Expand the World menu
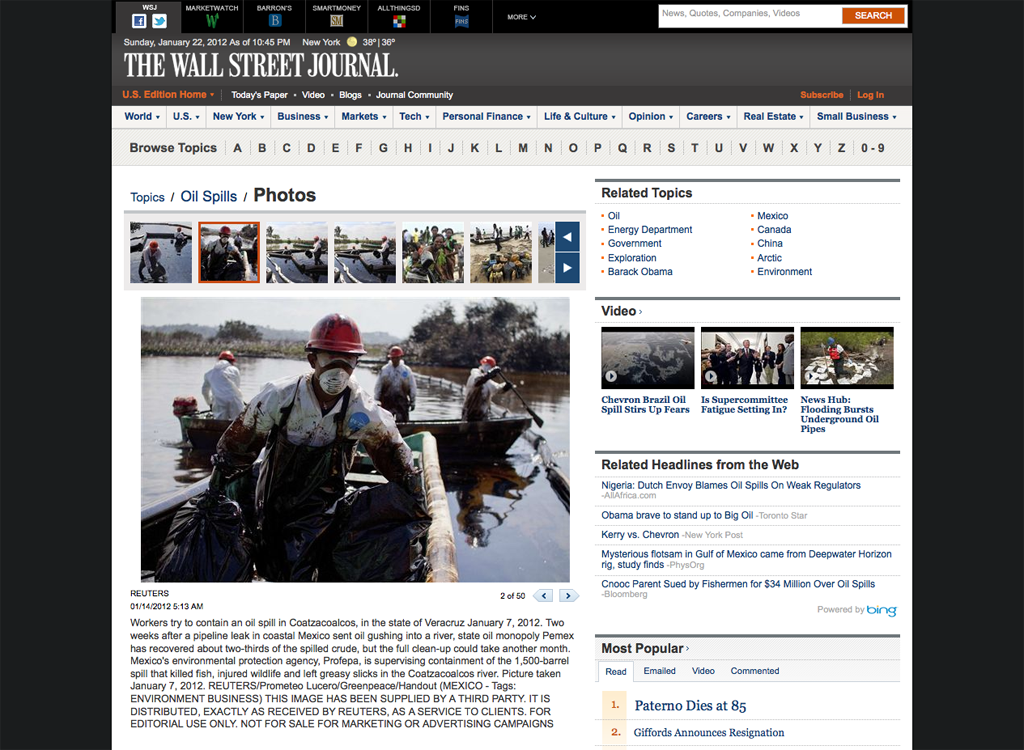This screenshot has height=750, width=1024. pos(142,116)
